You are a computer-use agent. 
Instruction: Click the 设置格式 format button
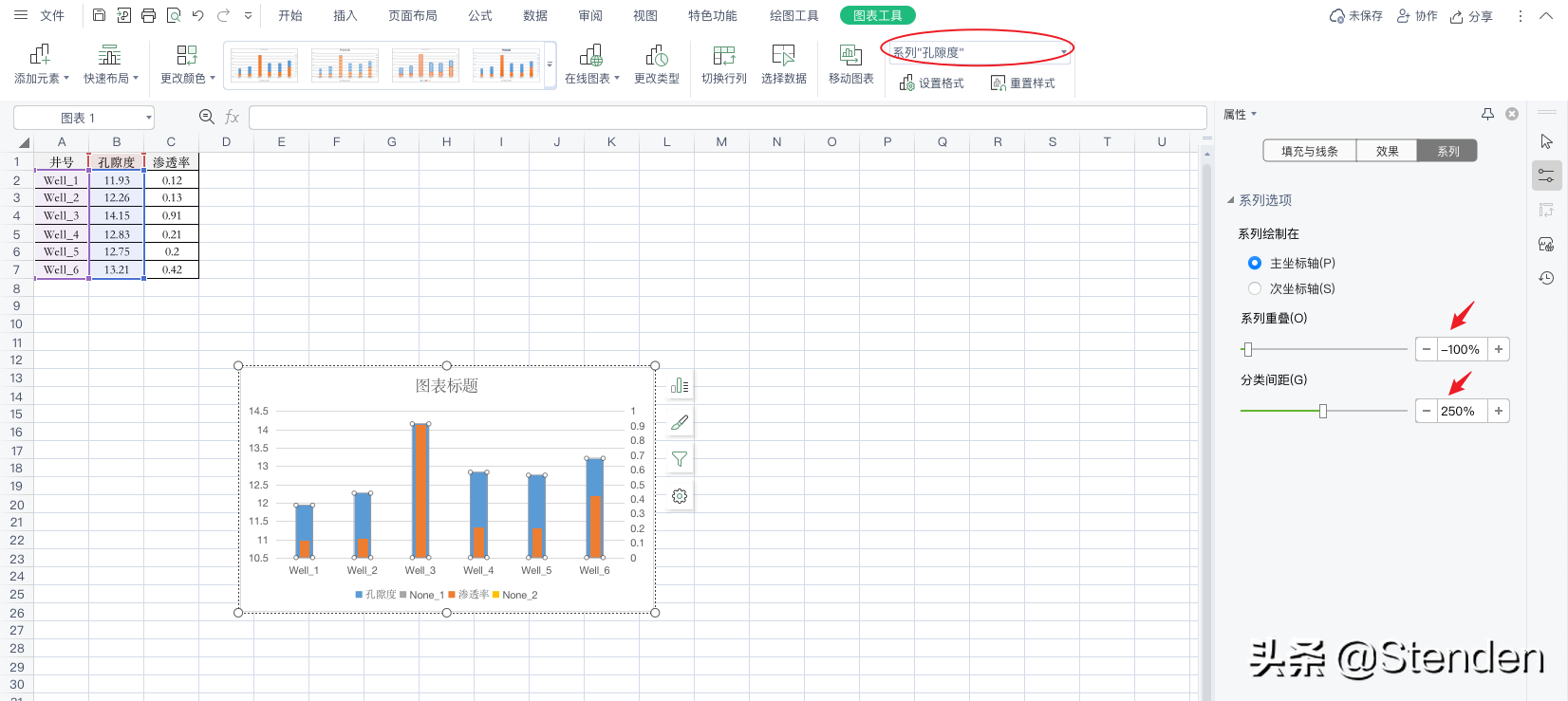click(932, 83)
